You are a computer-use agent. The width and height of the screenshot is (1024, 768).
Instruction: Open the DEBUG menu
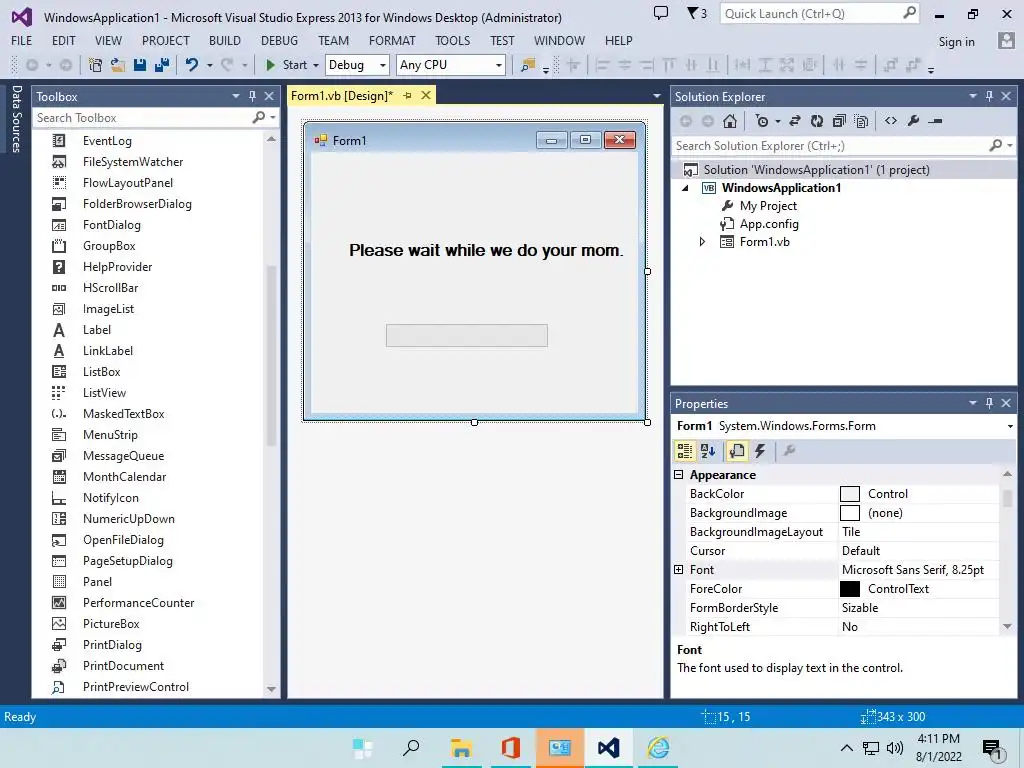280,40
